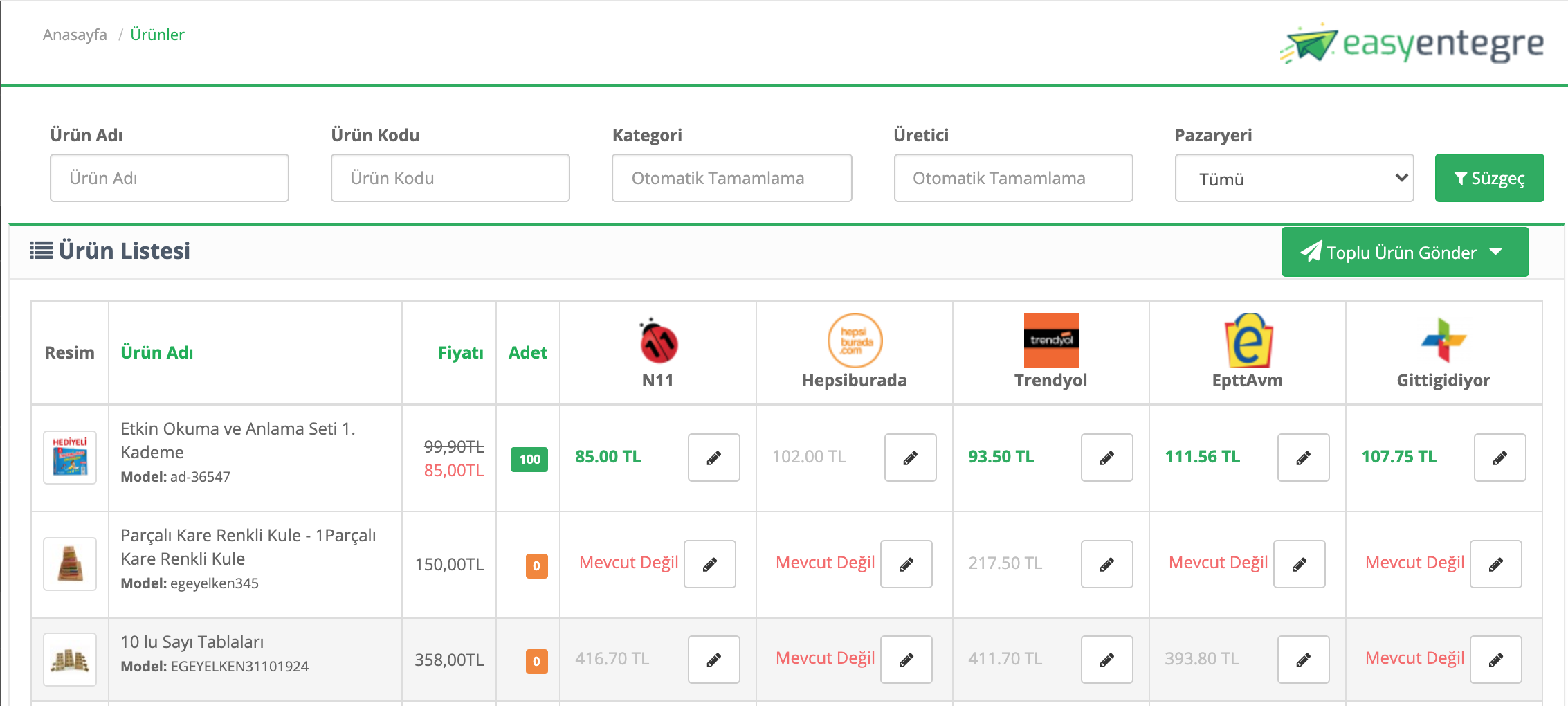Click the 411.70 TL Trendyol price
This screenshot has width=1568, height=706.
1005,659
